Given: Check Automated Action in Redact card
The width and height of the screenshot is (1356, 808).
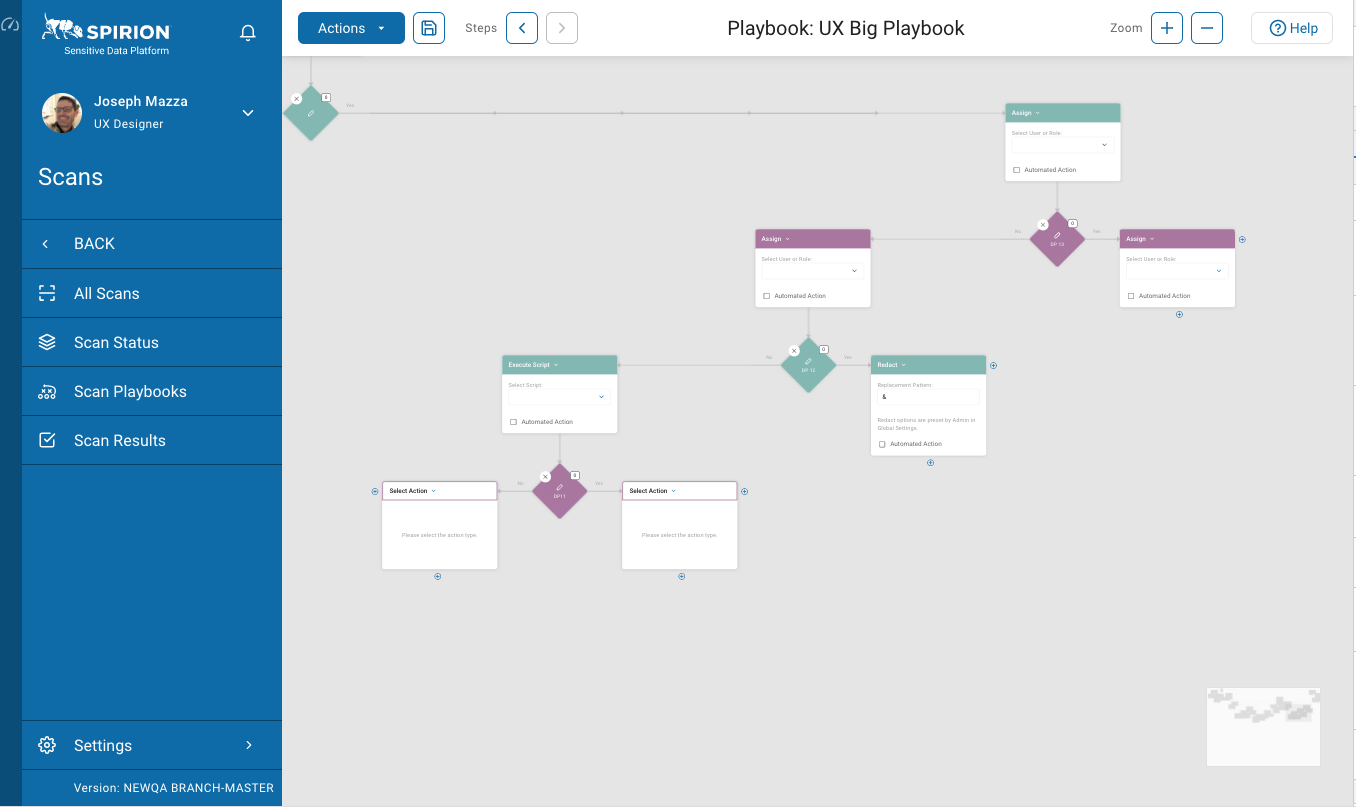Looking at the screenshot, I should coord(882,444).
